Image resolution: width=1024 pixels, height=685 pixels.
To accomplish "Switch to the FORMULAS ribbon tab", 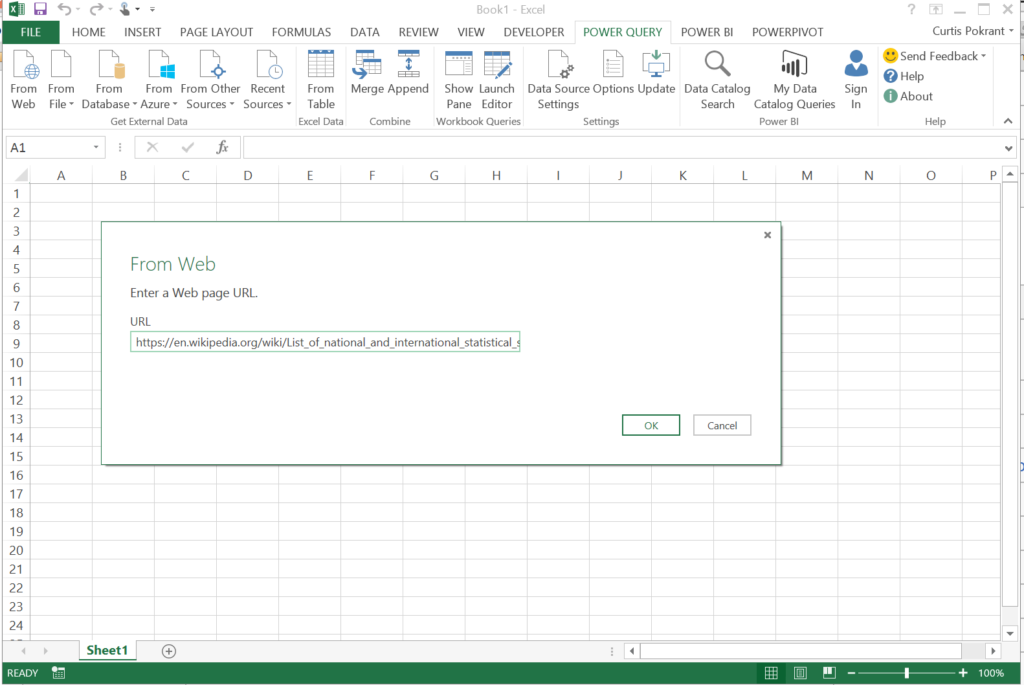I will coord(301,32).
